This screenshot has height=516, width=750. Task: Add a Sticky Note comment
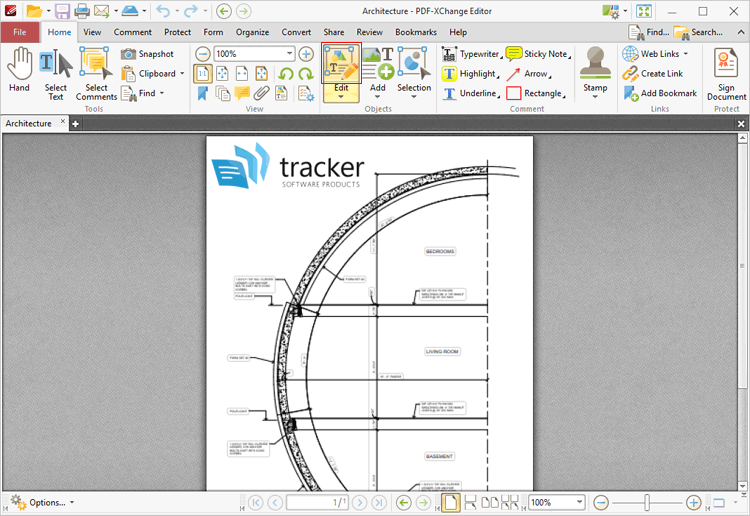tap(538, 54)
